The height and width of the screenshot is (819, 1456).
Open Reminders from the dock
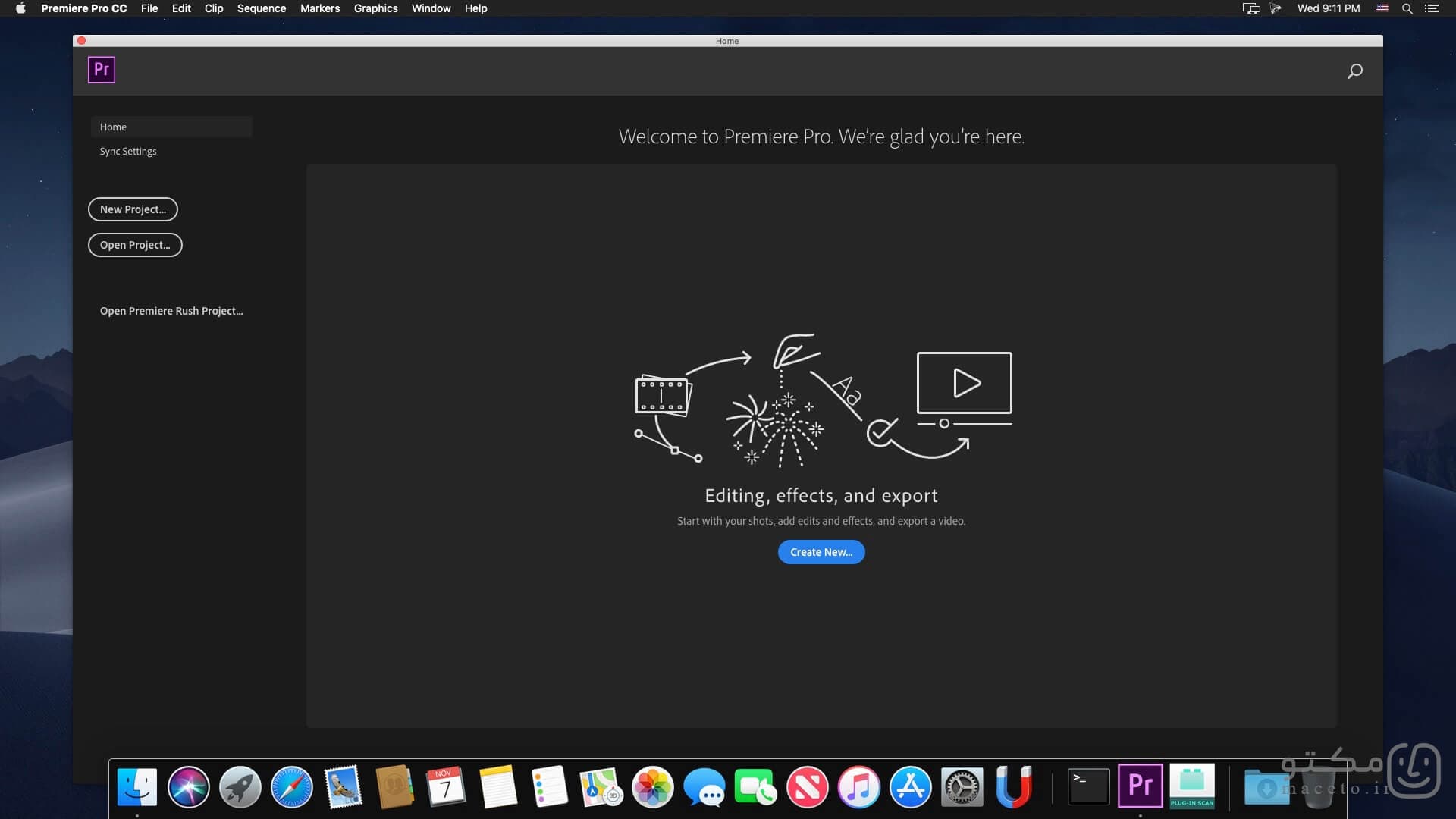(549, 786)
